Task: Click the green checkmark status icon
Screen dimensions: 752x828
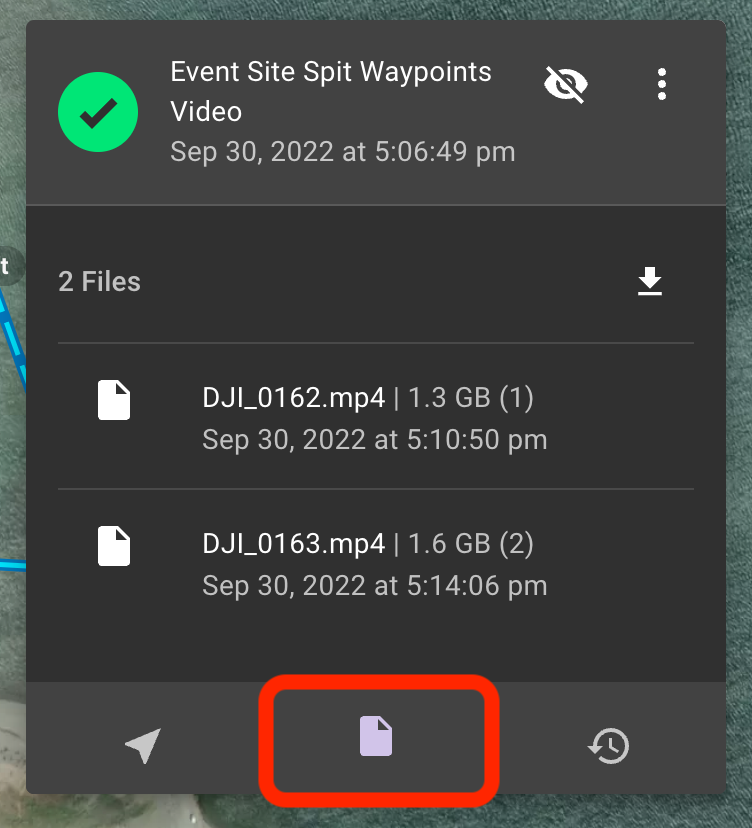Action: point(98,112)
